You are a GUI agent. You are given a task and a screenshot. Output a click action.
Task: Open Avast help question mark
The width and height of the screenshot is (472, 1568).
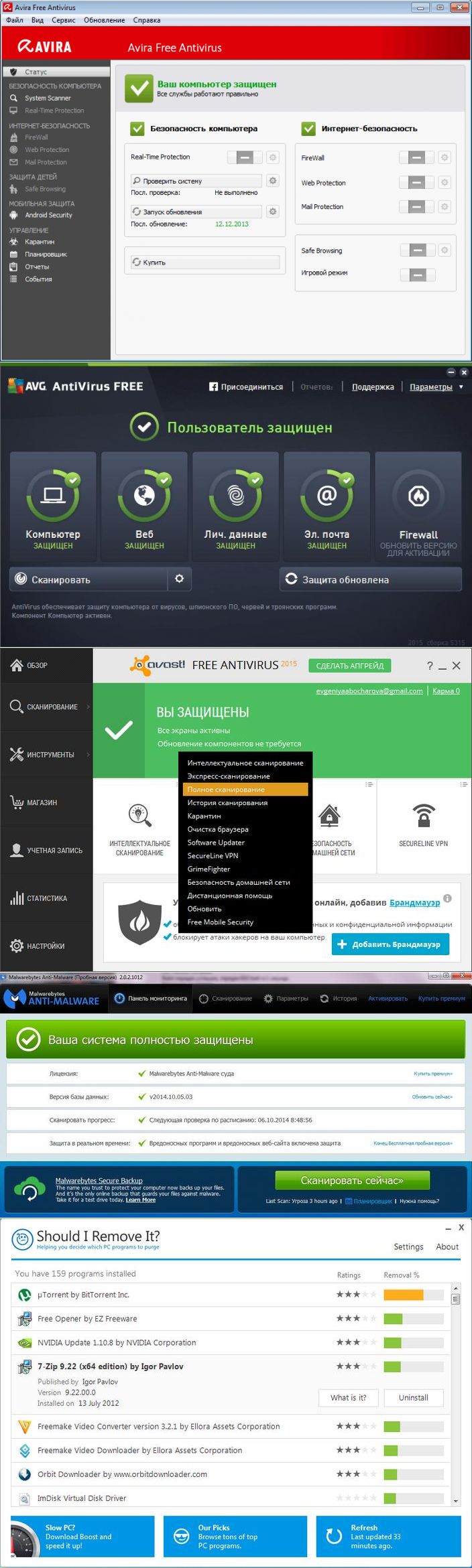pos(430,665)
